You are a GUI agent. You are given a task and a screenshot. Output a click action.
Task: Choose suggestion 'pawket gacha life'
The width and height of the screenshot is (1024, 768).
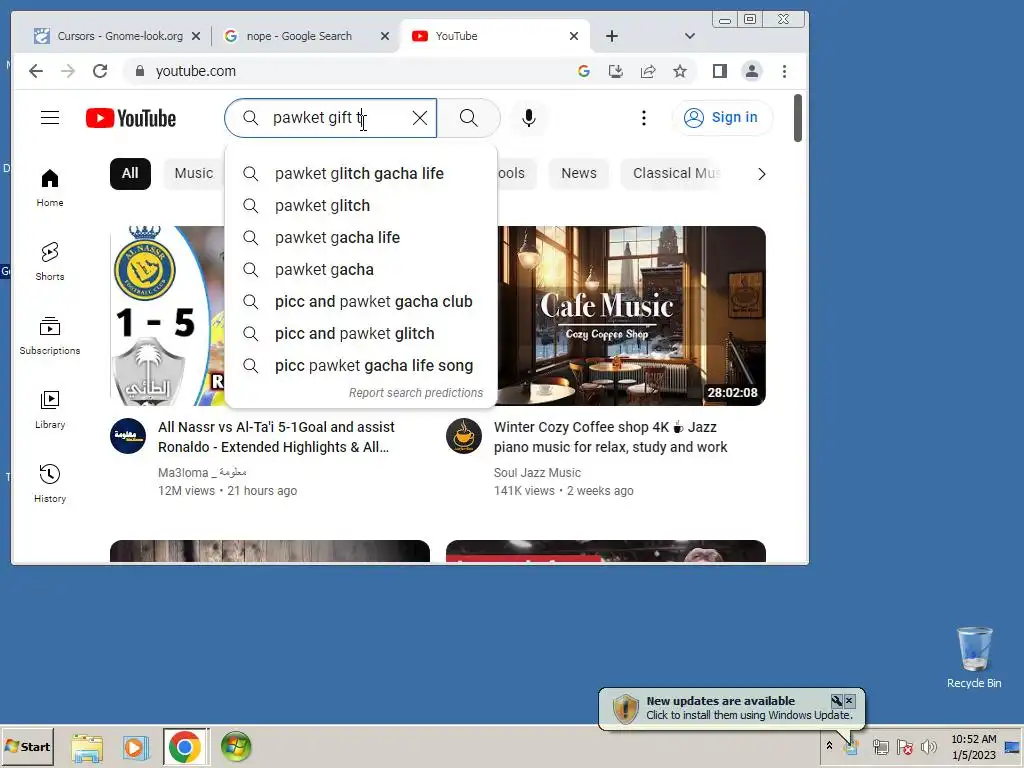coord(360,237)
